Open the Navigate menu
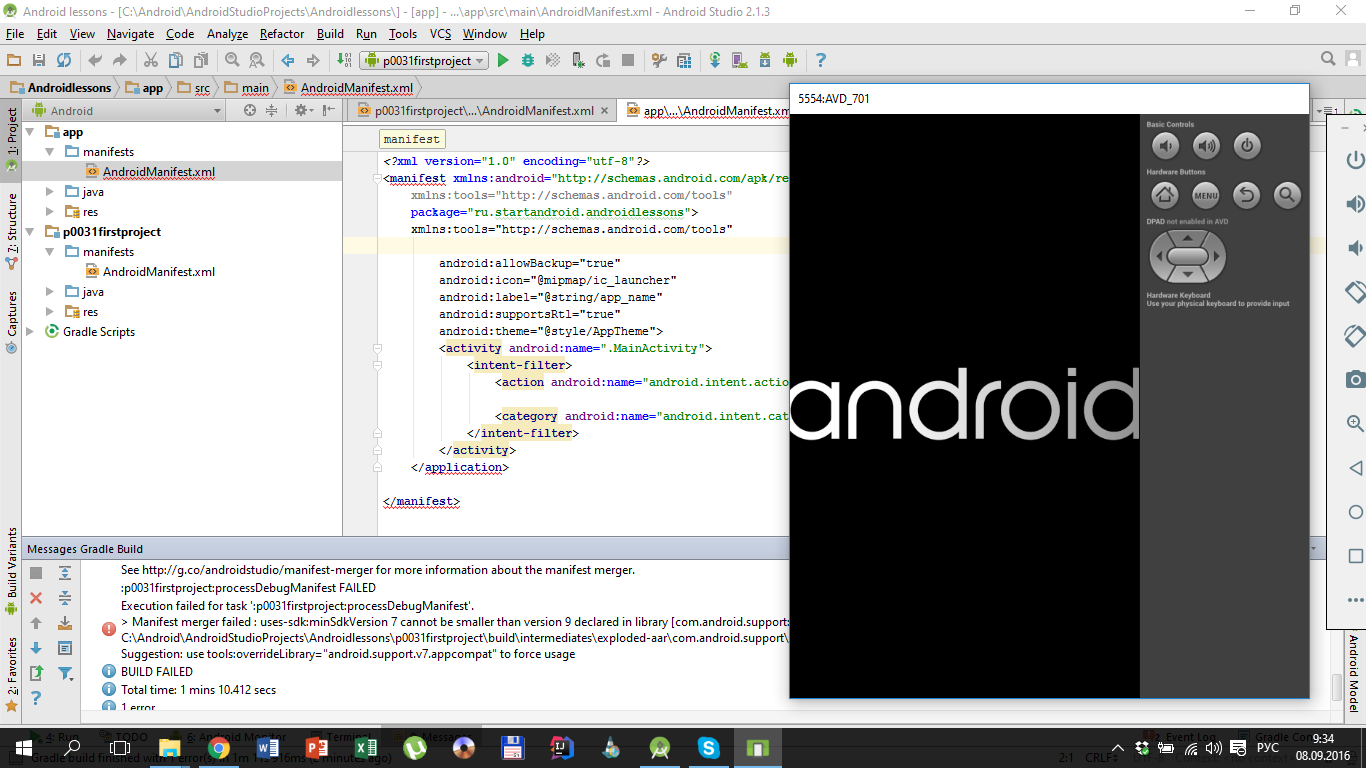1366x768 pixels. click(131, 33)
